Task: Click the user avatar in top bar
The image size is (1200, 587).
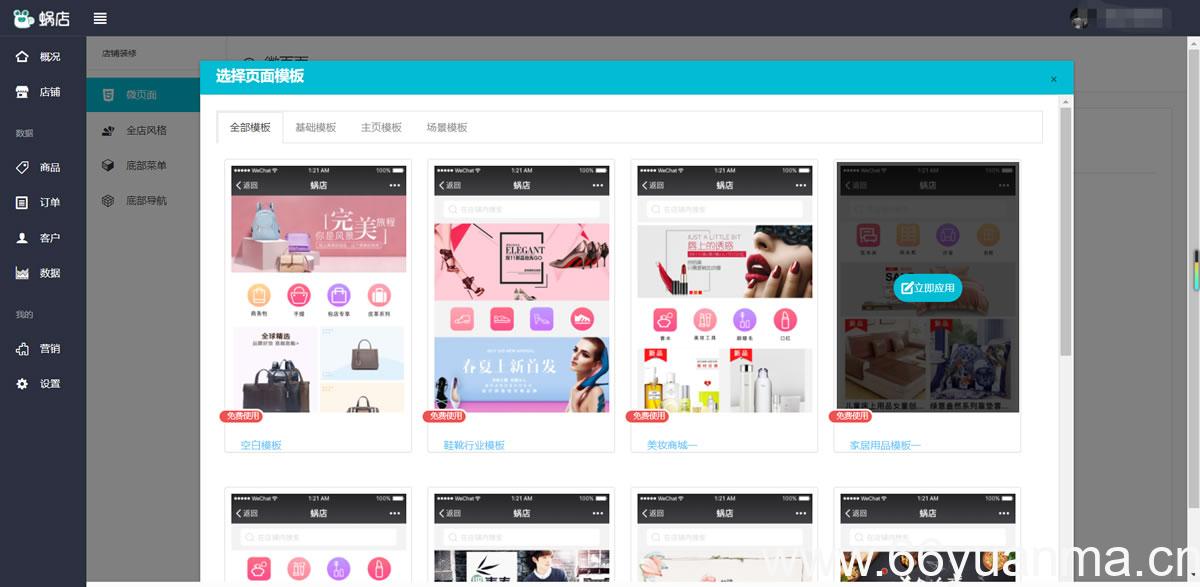Action: pyautogui.click(x=1079, y=18)
